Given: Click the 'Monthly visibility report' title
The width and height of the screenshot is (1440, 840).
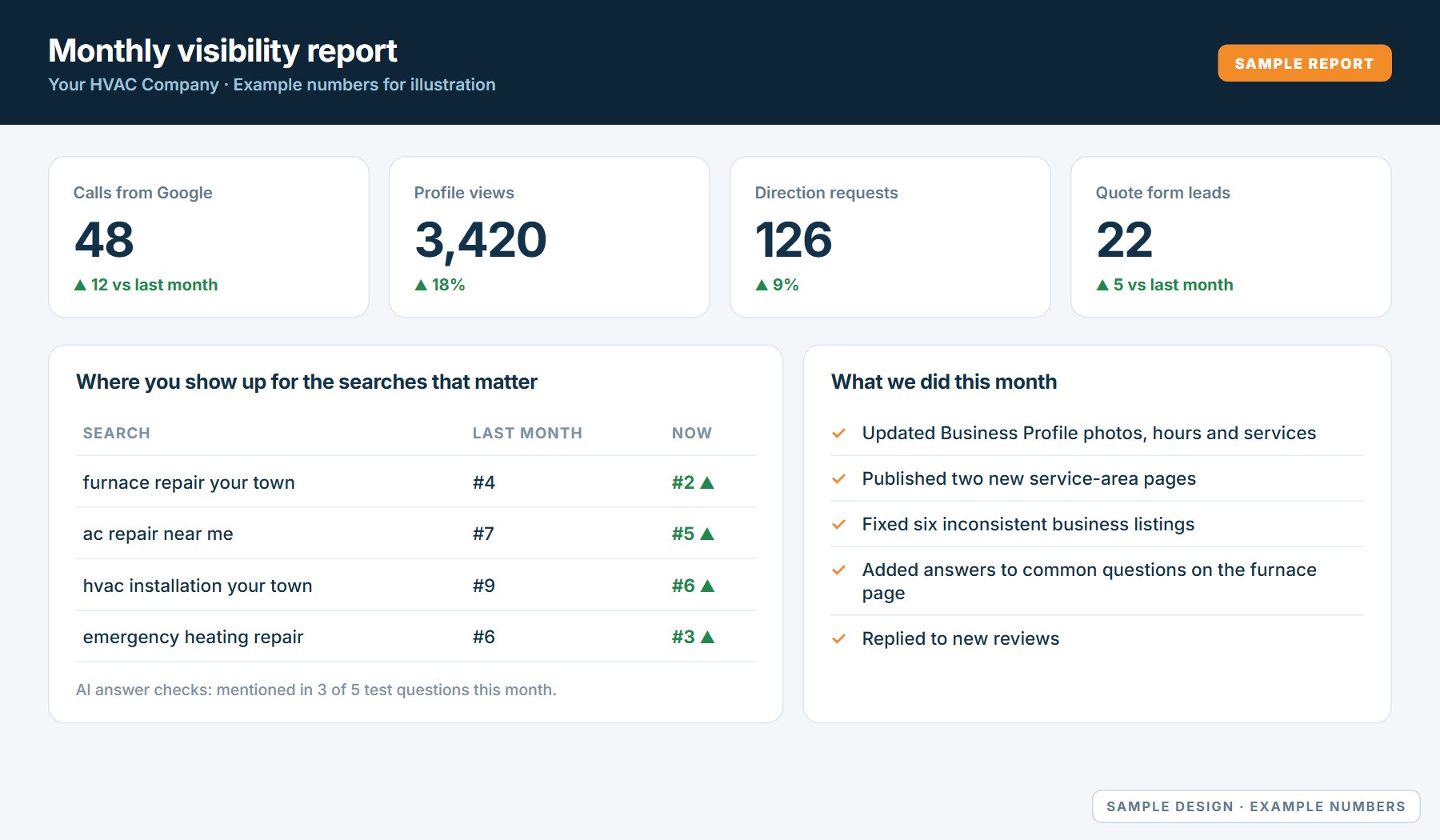Looking at the screenshot, I should coord(222,50).
